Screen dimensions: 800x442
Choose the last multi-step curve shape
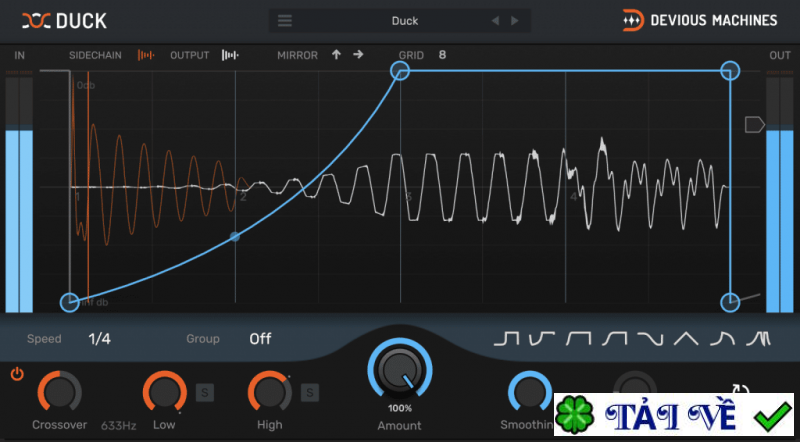click(x=758, y=339)
